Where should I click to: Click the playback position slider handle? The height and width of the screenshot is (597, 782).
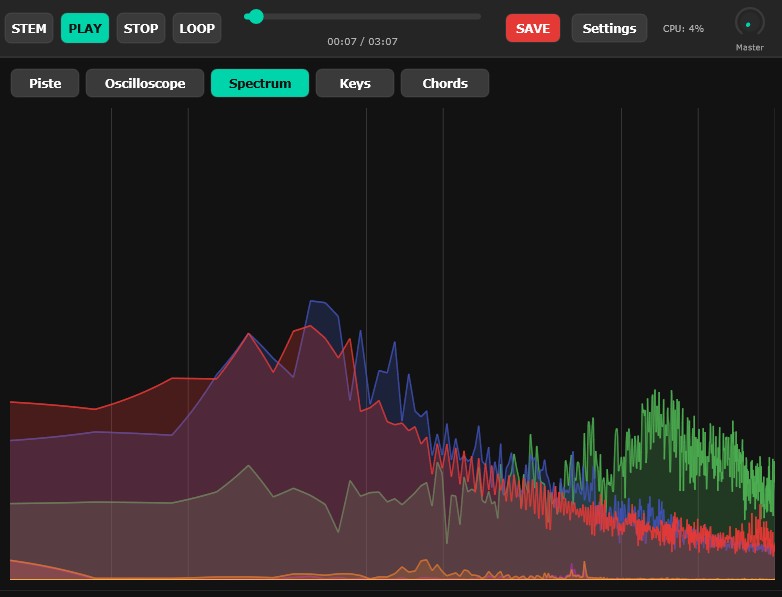coord(256,16)
